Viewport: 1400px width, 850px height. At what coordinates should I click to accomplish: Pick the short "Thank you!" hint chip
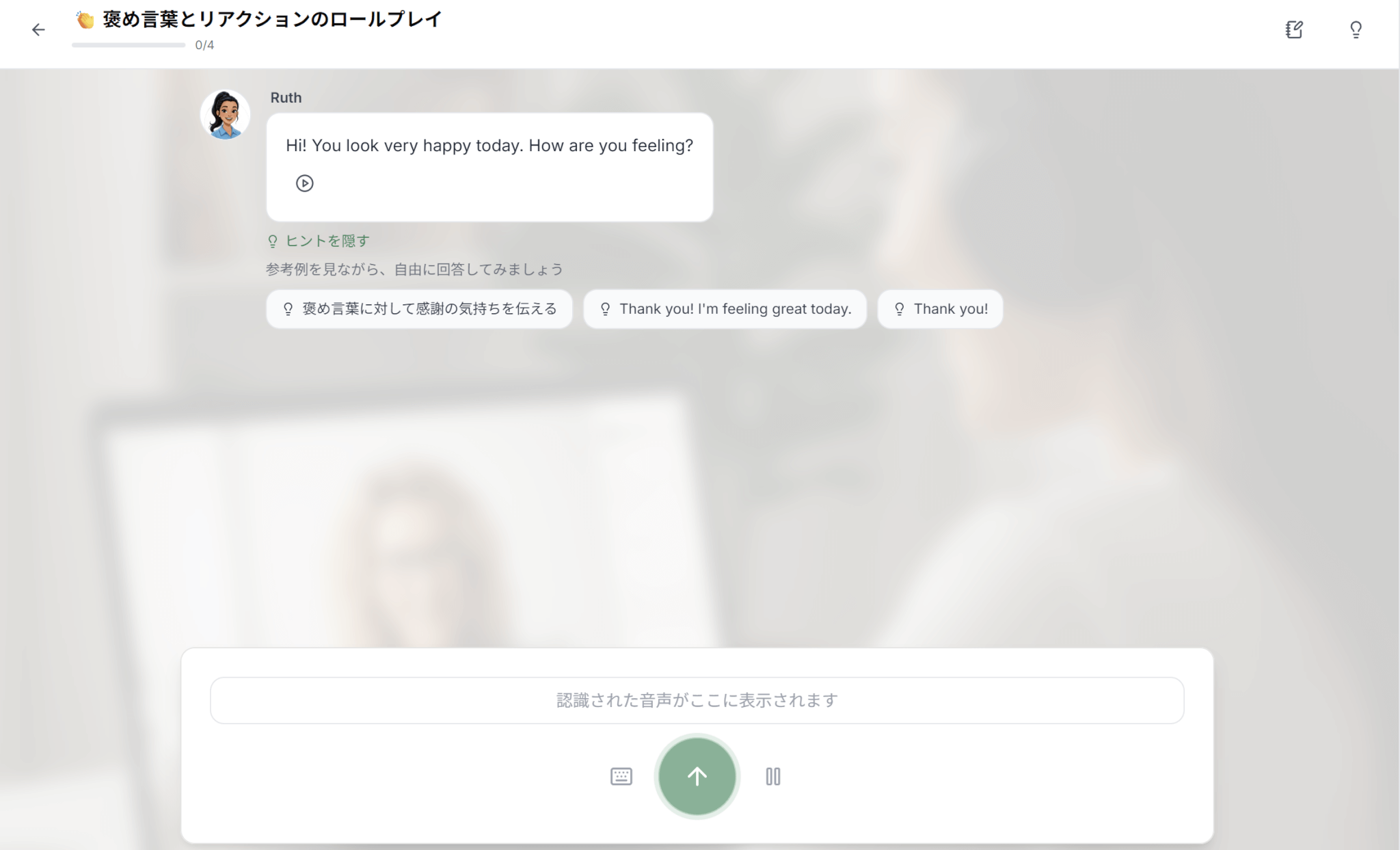pos(940,309)
